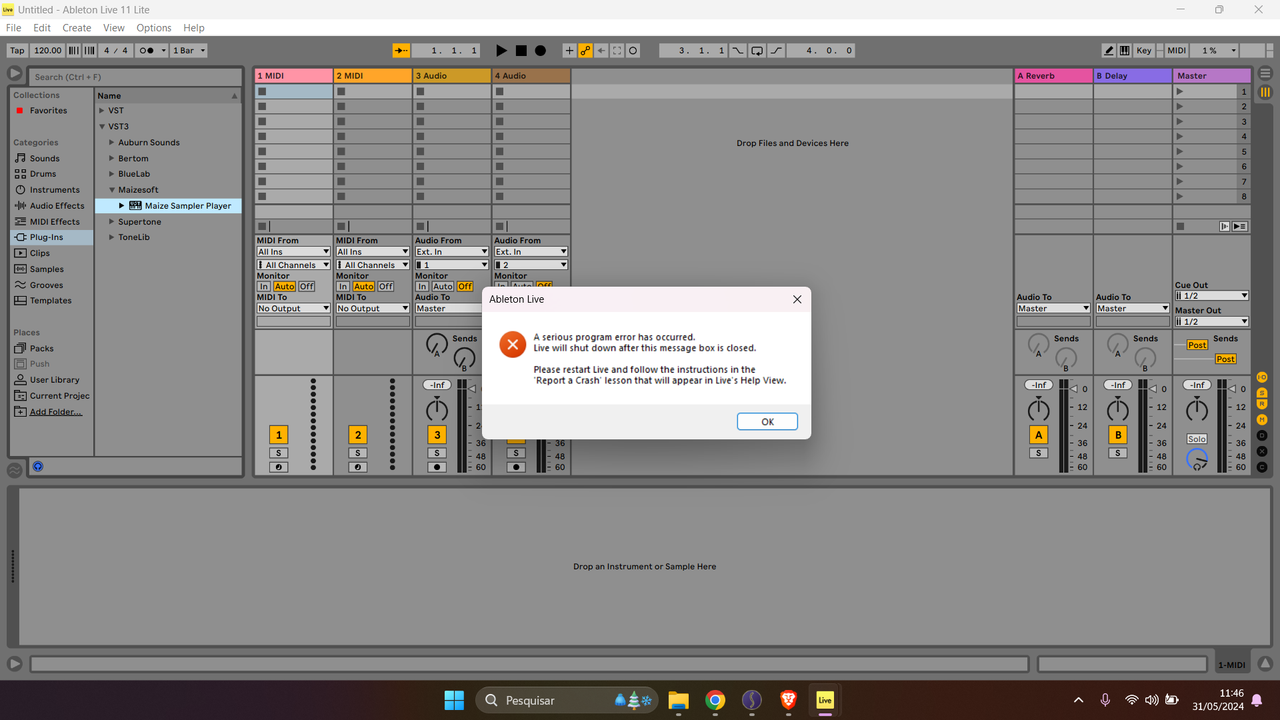Viewport: 1280px width, 720px height.
Task: Toggle the Automation Arm button
Action: (x=585, y=50)
